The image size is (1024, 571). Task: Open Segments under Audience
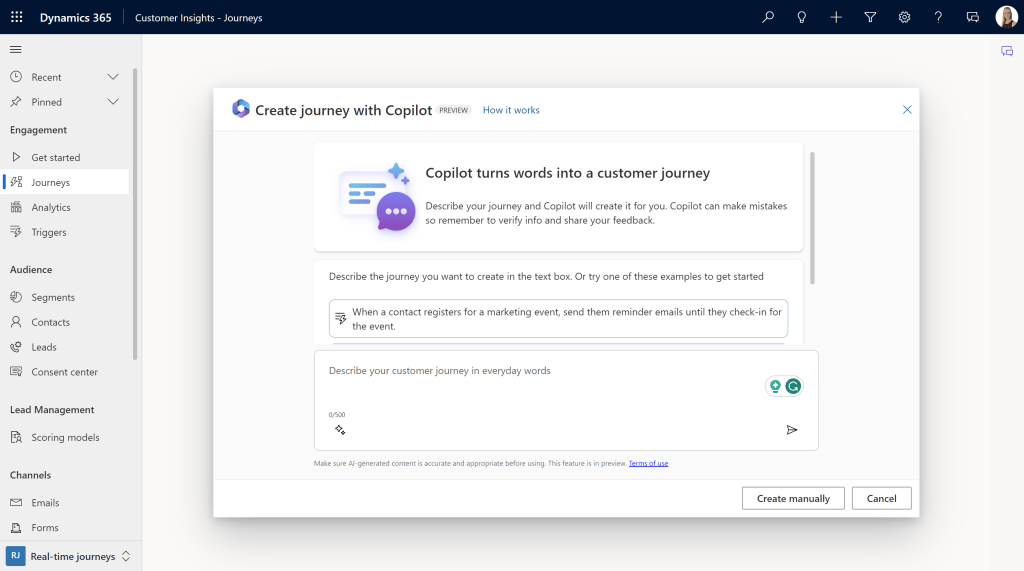click(65, 297)
